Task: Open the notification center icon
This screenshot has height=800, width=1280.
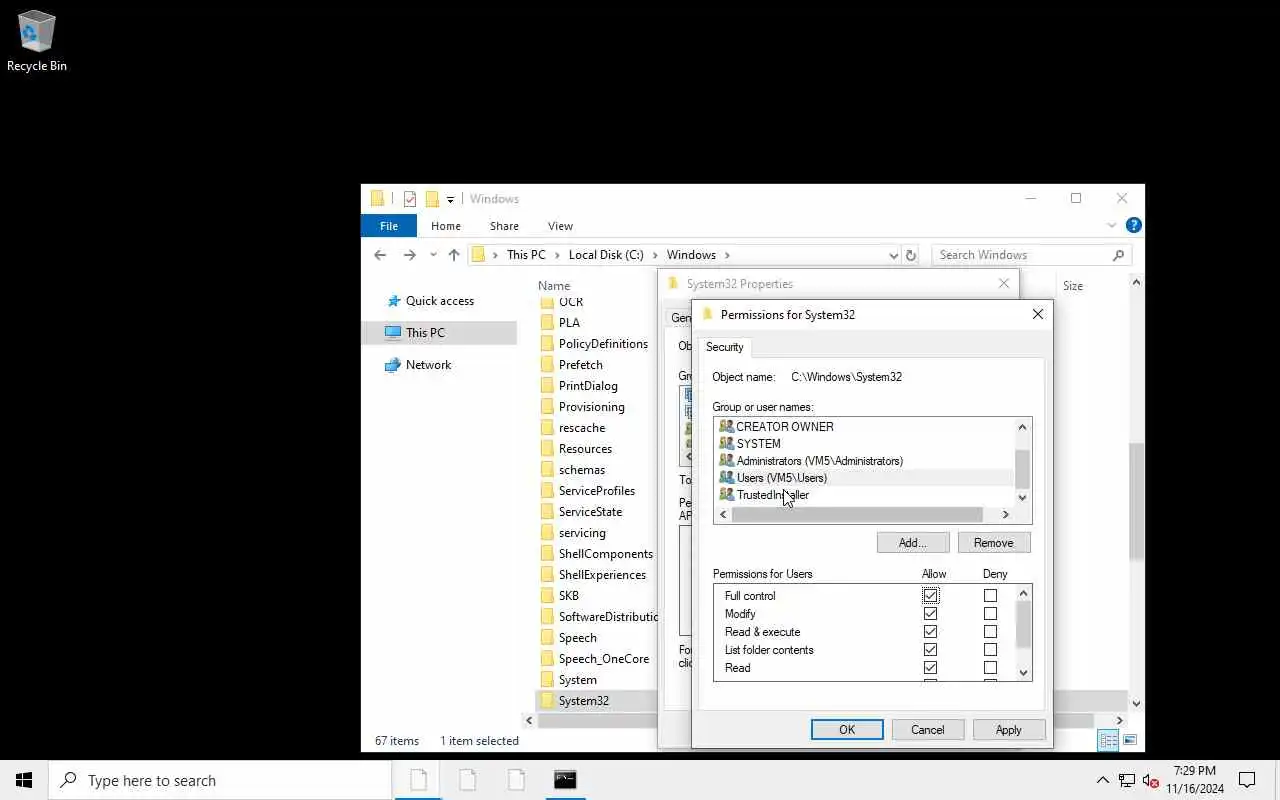Action: pyautogui.click(x=1247, y=780)
